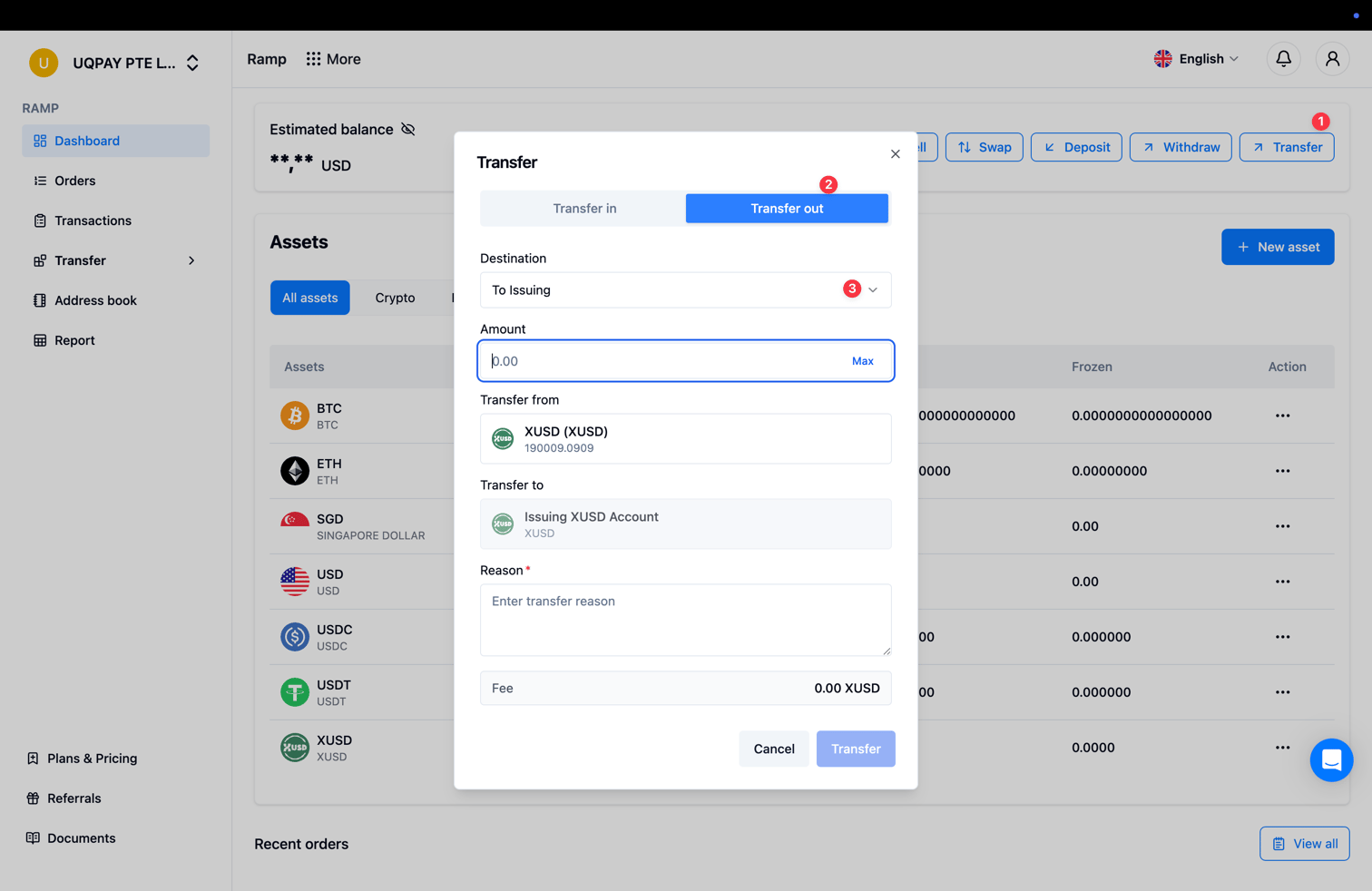Click View all recent orders
This screenshot has width=1372, height=891.
coord(1304,844)
